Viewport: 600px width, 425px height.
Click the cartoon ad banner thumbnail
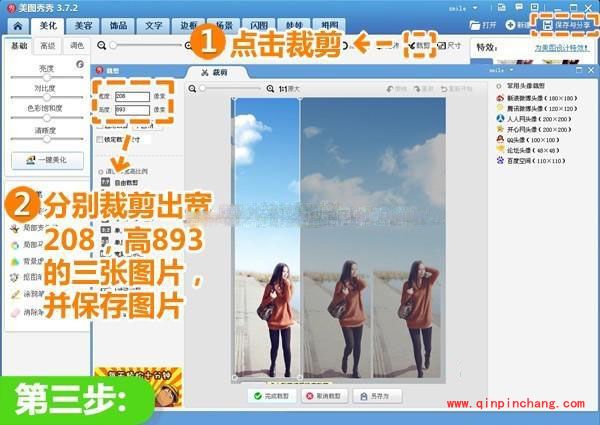click(138, 386)
